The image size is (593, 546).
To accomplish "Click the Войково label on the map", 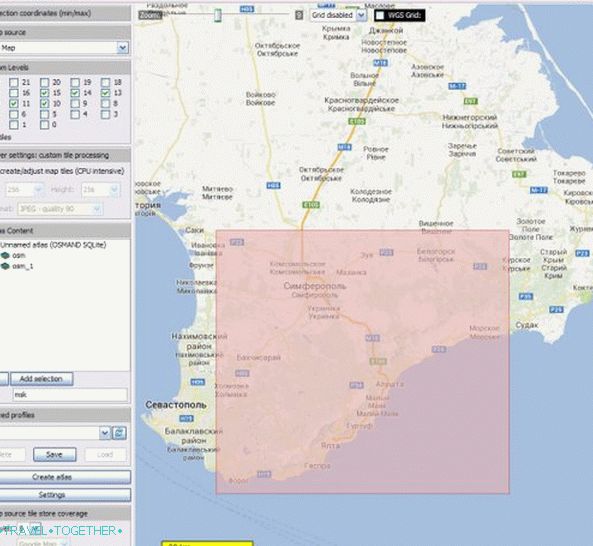I will click(x=261, y=95).
